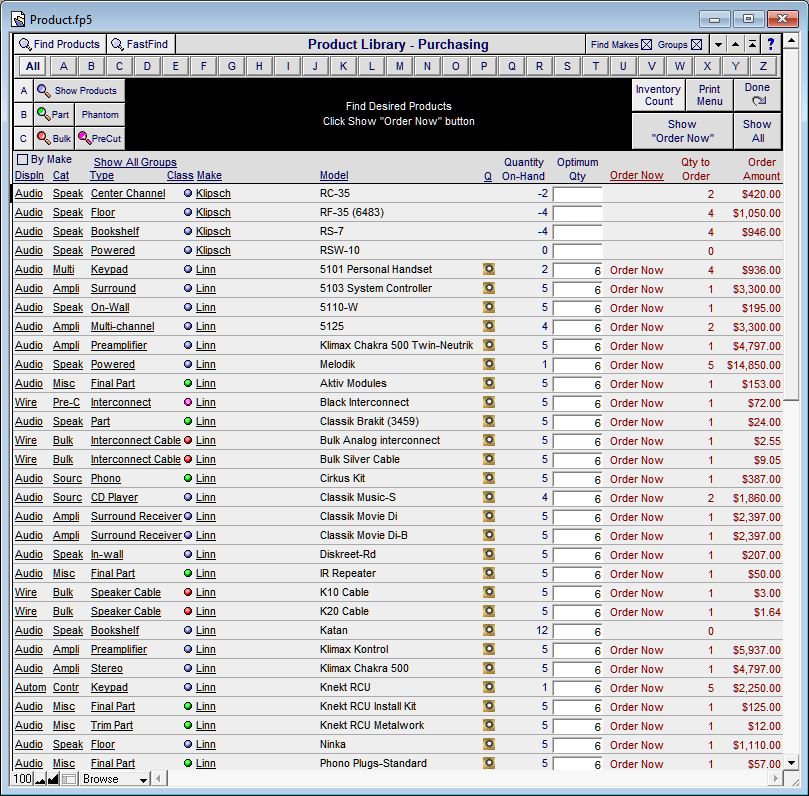Click the vertical scrollbar up arrow

pos(791,40)
